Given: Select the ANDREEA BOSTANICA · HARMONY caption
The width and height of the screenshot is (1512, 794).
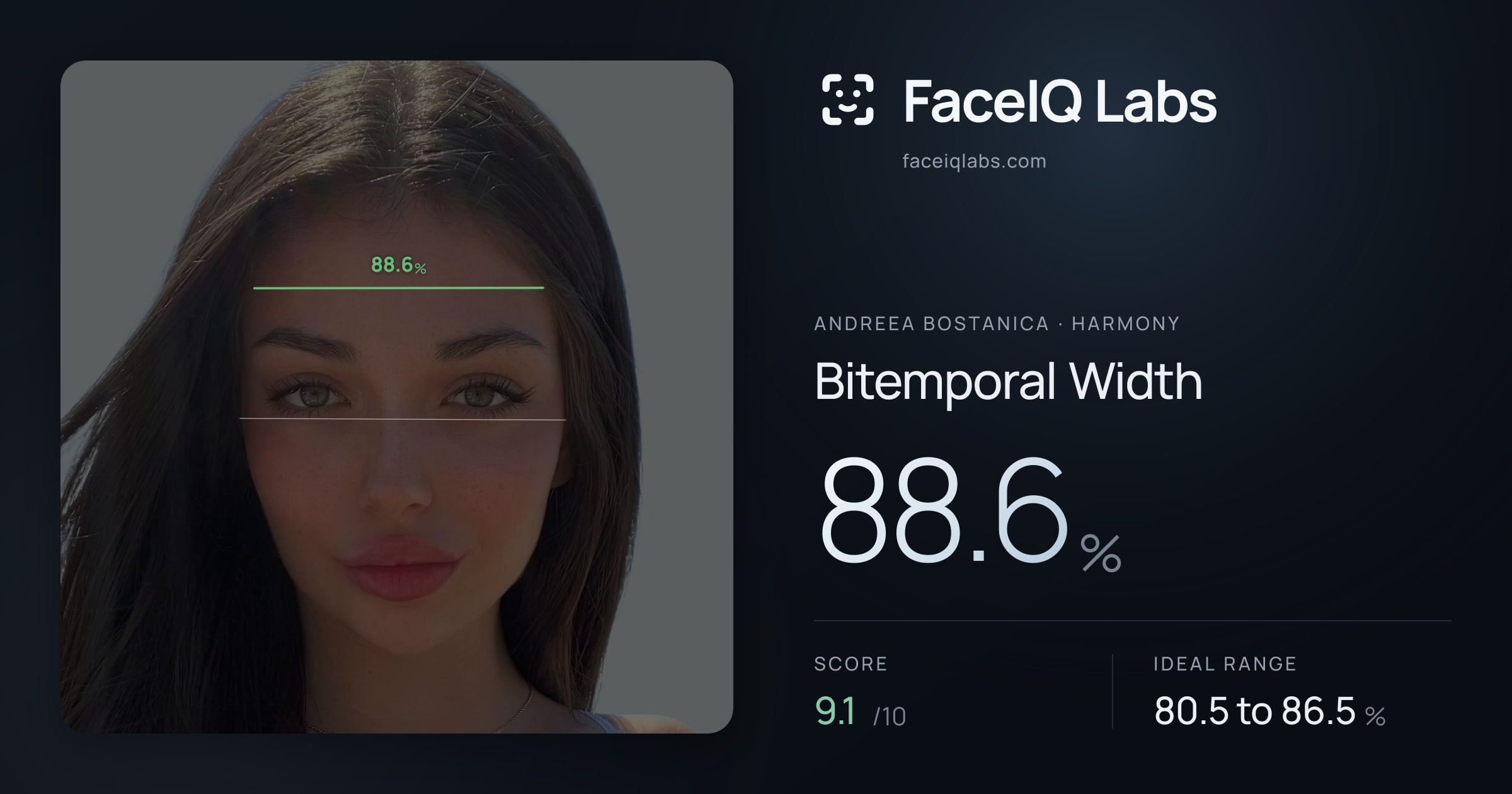Looking at the screenshot, I should click(x=997, y=324).
